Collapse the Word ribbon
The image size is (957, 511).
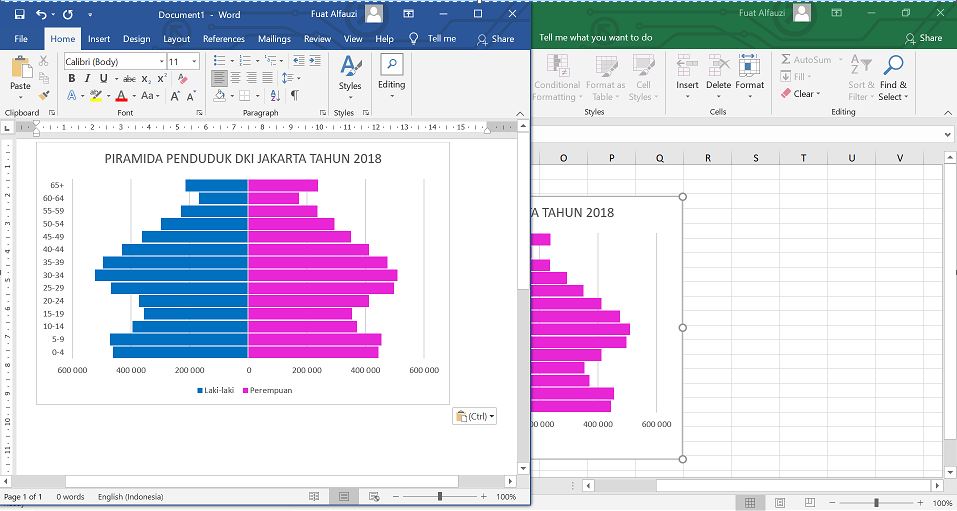520,114
